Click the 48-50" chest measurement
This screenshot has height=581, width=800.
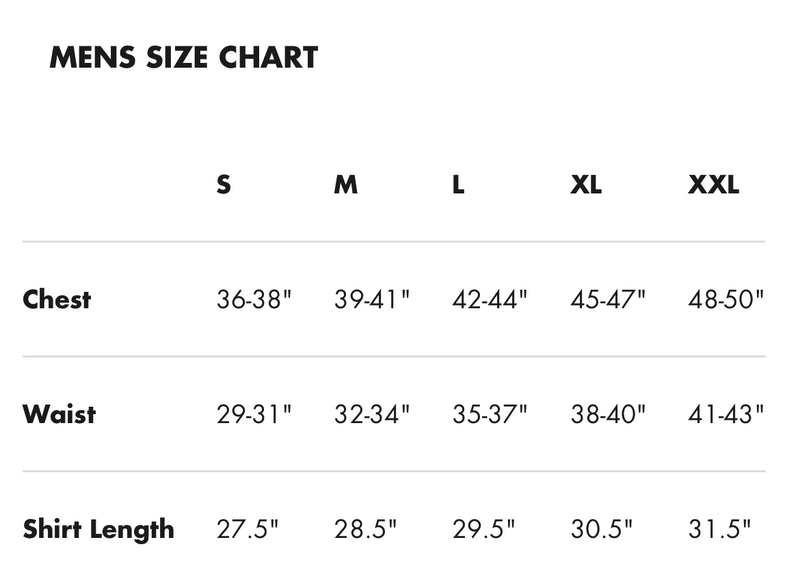click(x=726, y=299)
